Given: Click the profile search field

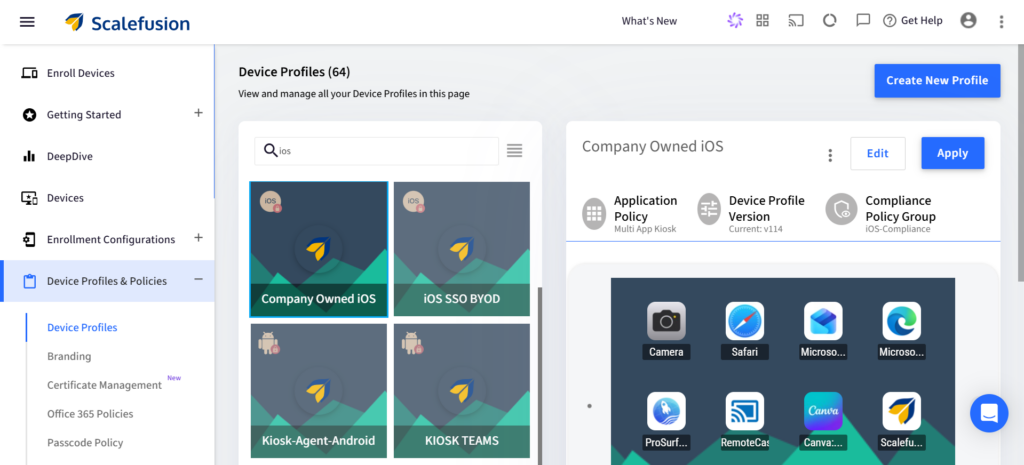Looking at the screenshot, I should pos(376,151).
